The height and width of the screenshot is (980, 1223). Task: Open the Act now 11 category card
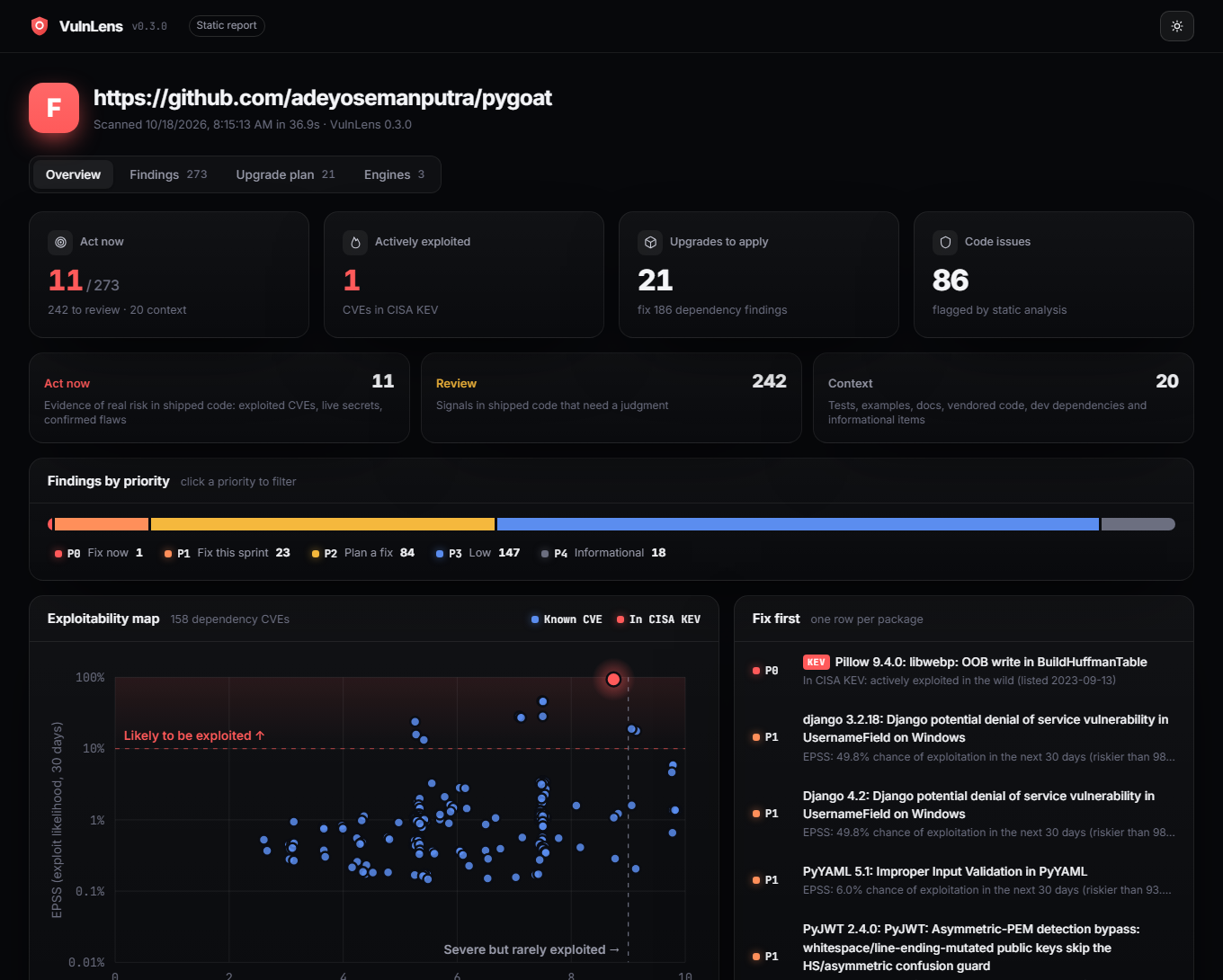pyautogui.click(x=219, y=397)
